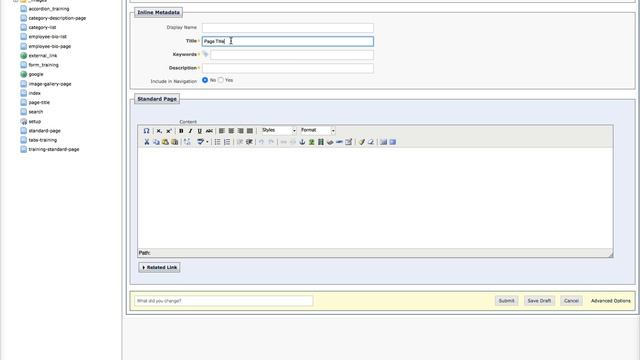The width and height of the screenshot is (640, 360).
Task: Open form_training in the tree
Action: [x=43, y=65]
